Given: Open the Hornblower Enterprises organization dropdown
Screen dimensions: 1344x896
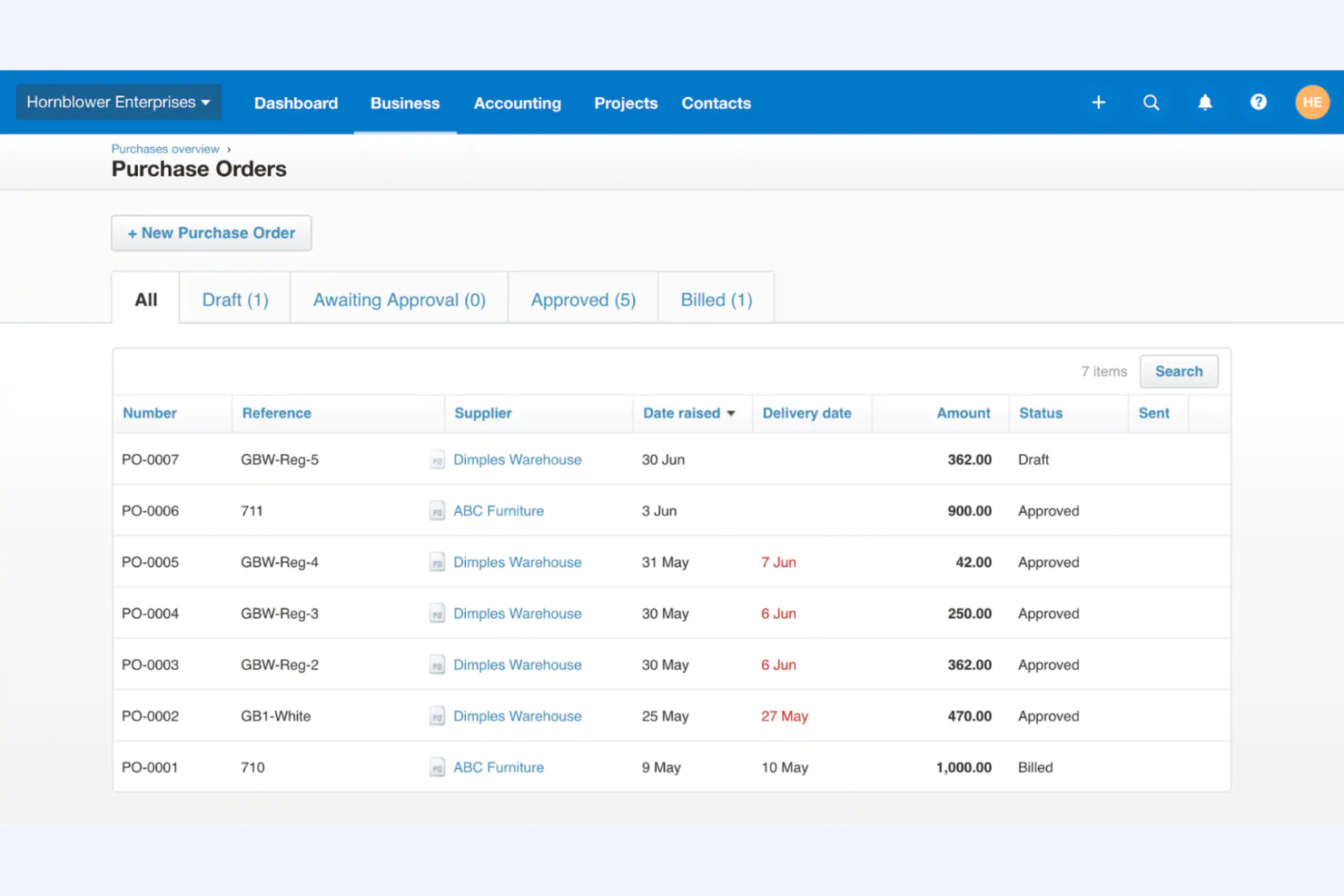Looking at the screenshot, I should click(117, 102).
